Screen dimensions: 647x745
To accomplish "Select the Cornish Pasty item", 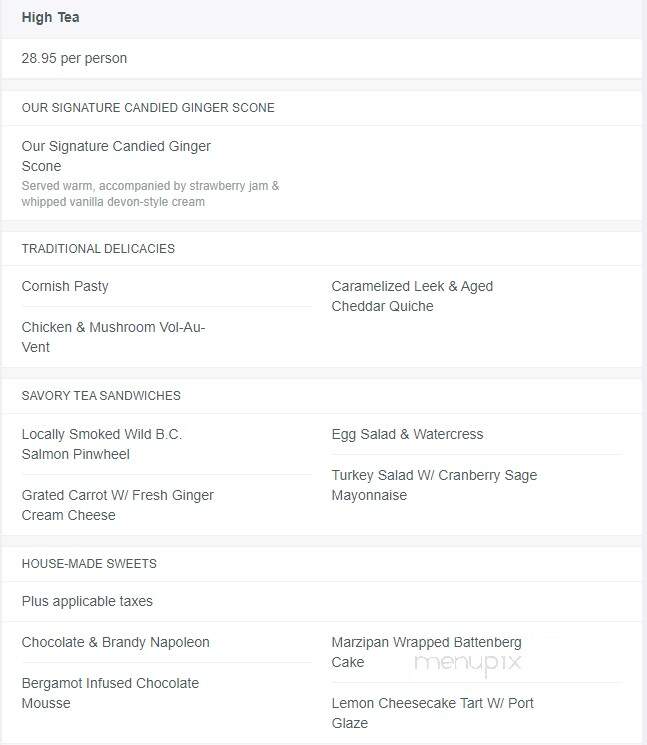I will (65, 287).
